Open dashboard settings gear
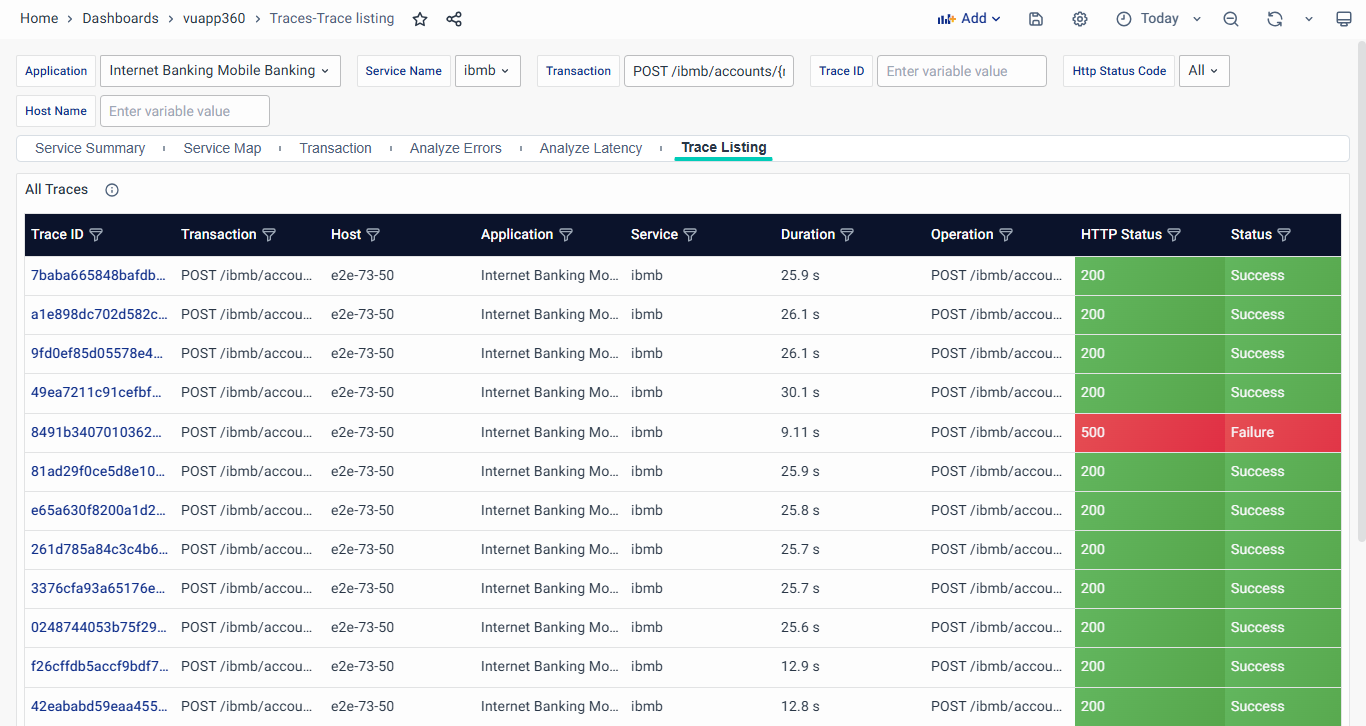Viewport: 1366px width, 726px height. (1080, 19)
